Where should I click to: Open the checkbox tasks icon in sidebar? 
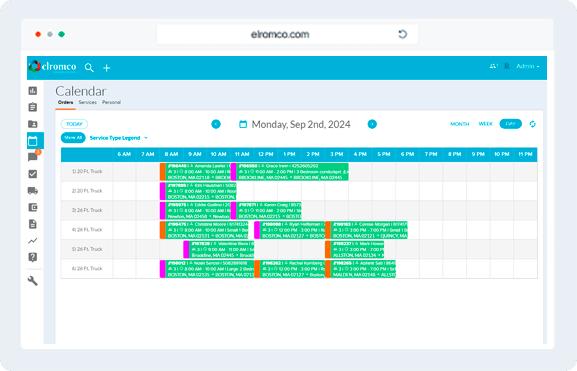33,174
